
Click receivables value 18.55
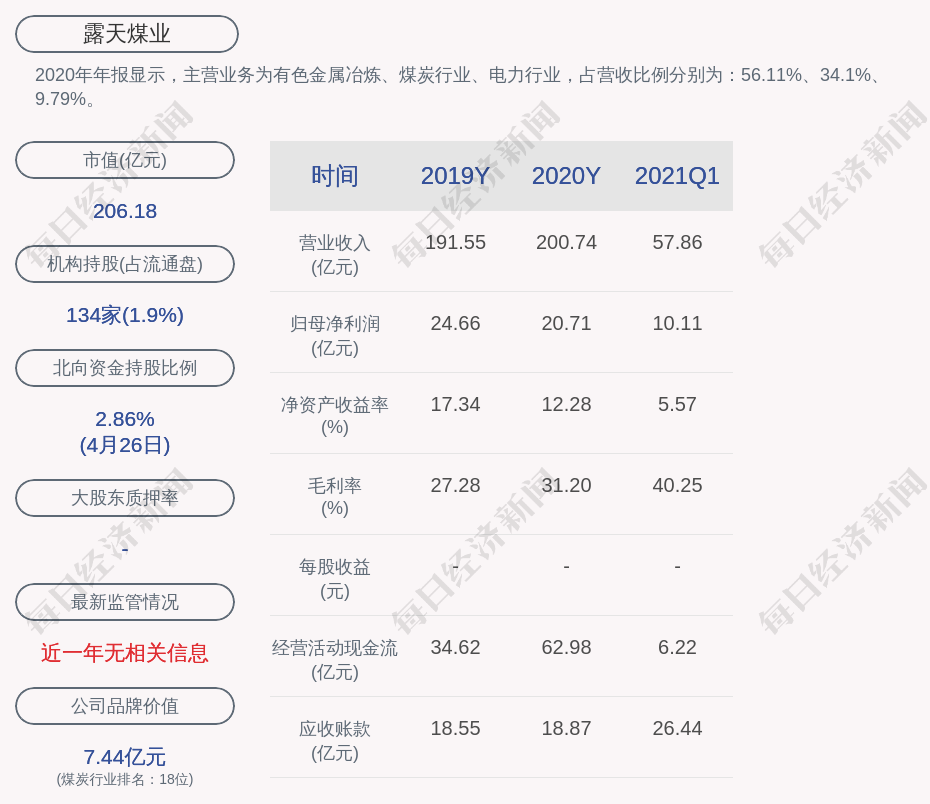pos(456,728)
